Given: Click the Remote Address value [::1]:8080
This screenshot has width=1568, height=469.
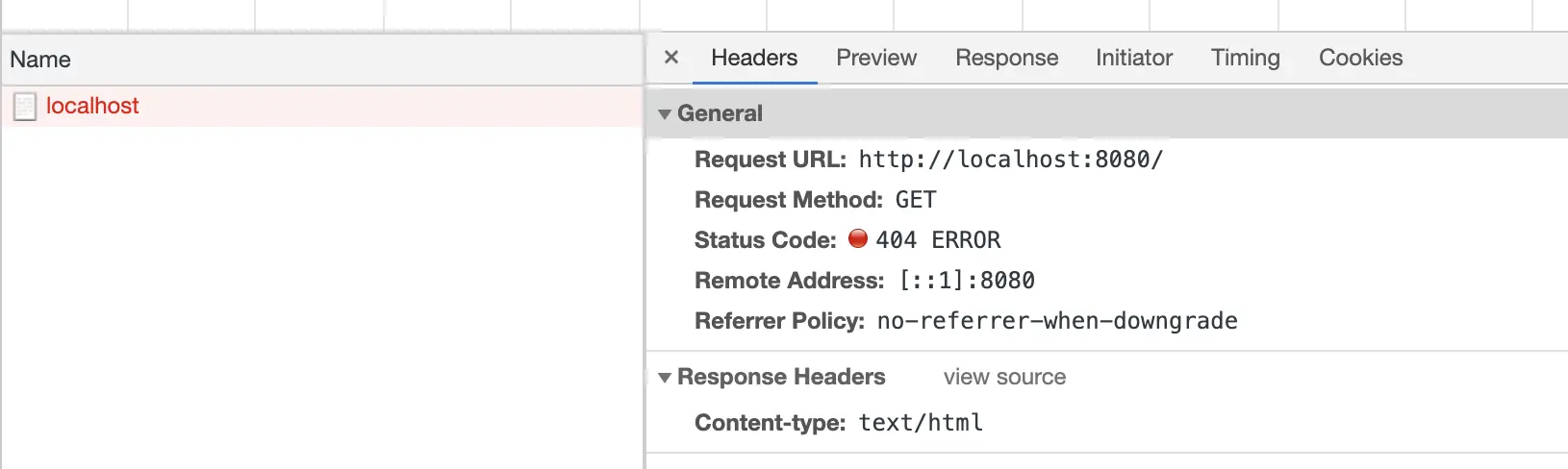Looking at the screenshot, I should point(967,281).
